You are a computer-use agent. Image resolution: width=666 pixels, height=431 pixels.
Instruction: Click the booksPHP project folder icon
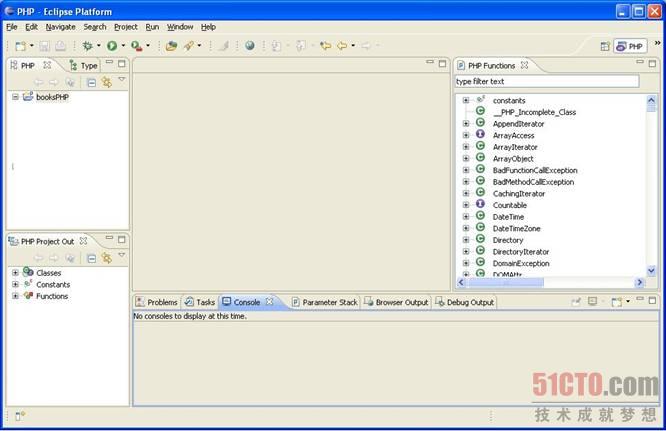coord(28,97)
